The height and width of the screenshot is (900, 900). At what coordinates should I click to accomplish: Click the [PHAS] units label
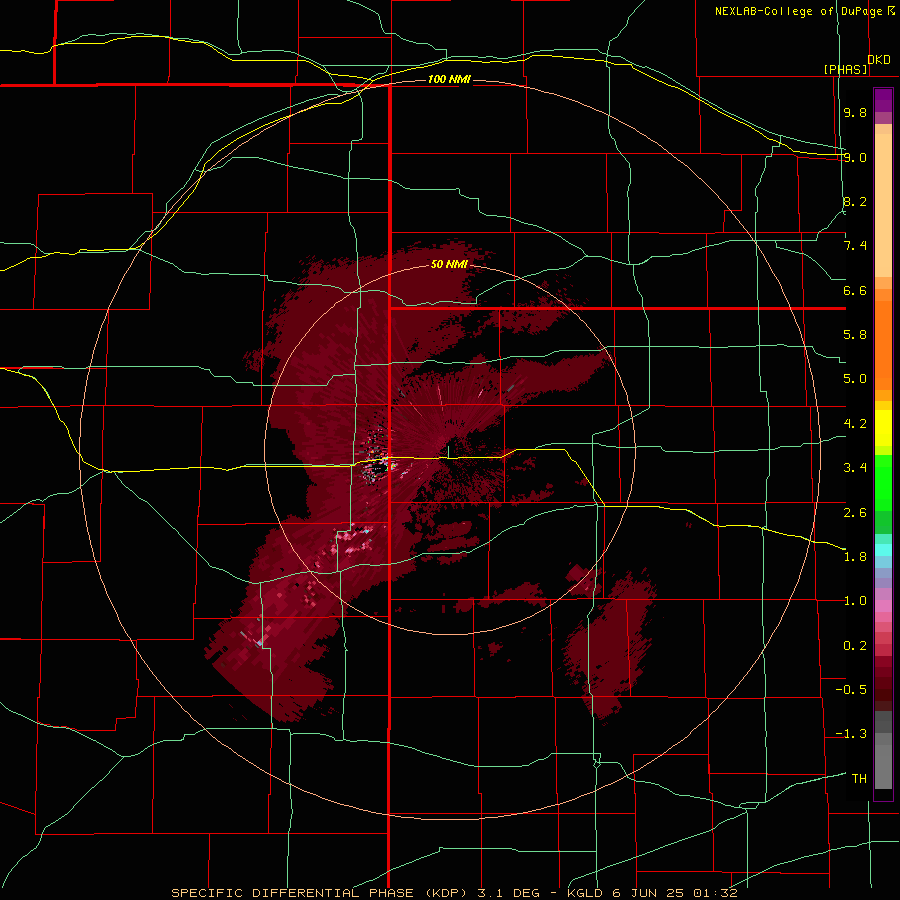click(x=845, y=69)
